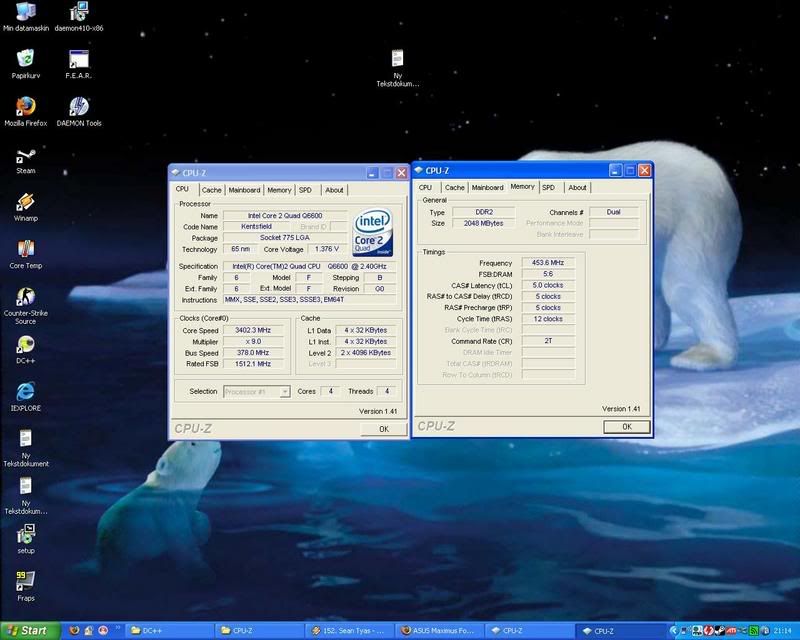Launch the Counter-Strike Source shortcut
This screenshot has height=640, width=800.
pos(26,305)
